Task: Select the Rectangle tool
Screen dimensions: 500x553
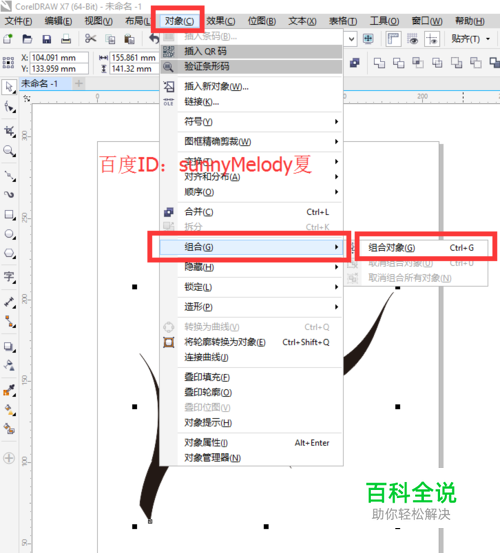Action: tap(9, 214)
